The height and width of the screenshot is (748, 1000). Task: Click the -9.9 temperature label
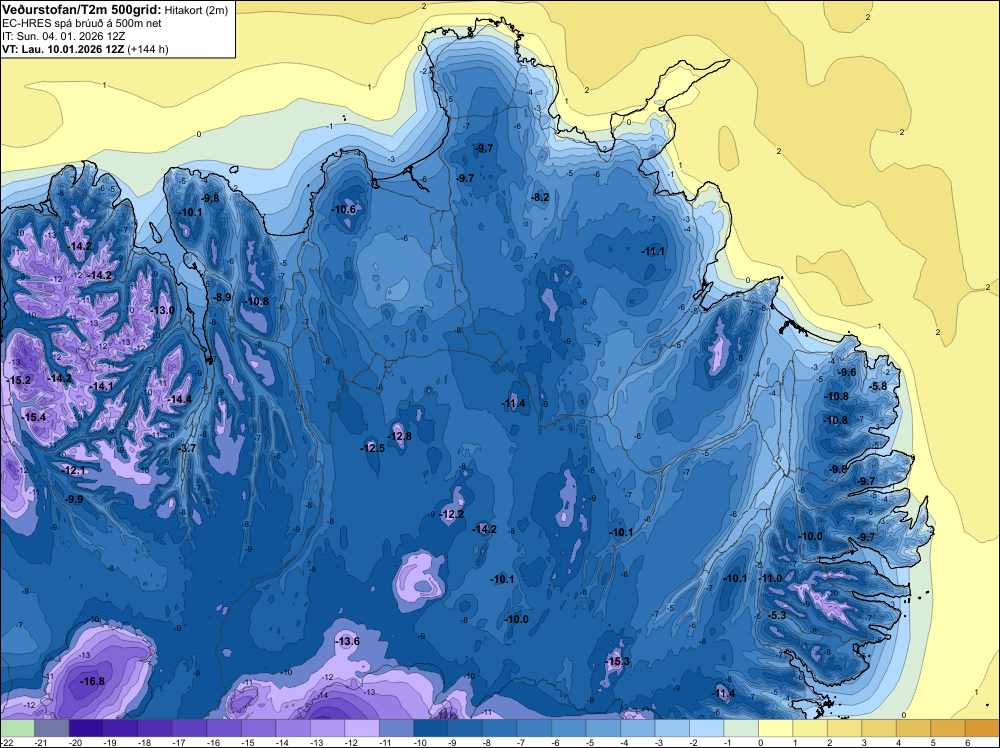tap(74, 499)
